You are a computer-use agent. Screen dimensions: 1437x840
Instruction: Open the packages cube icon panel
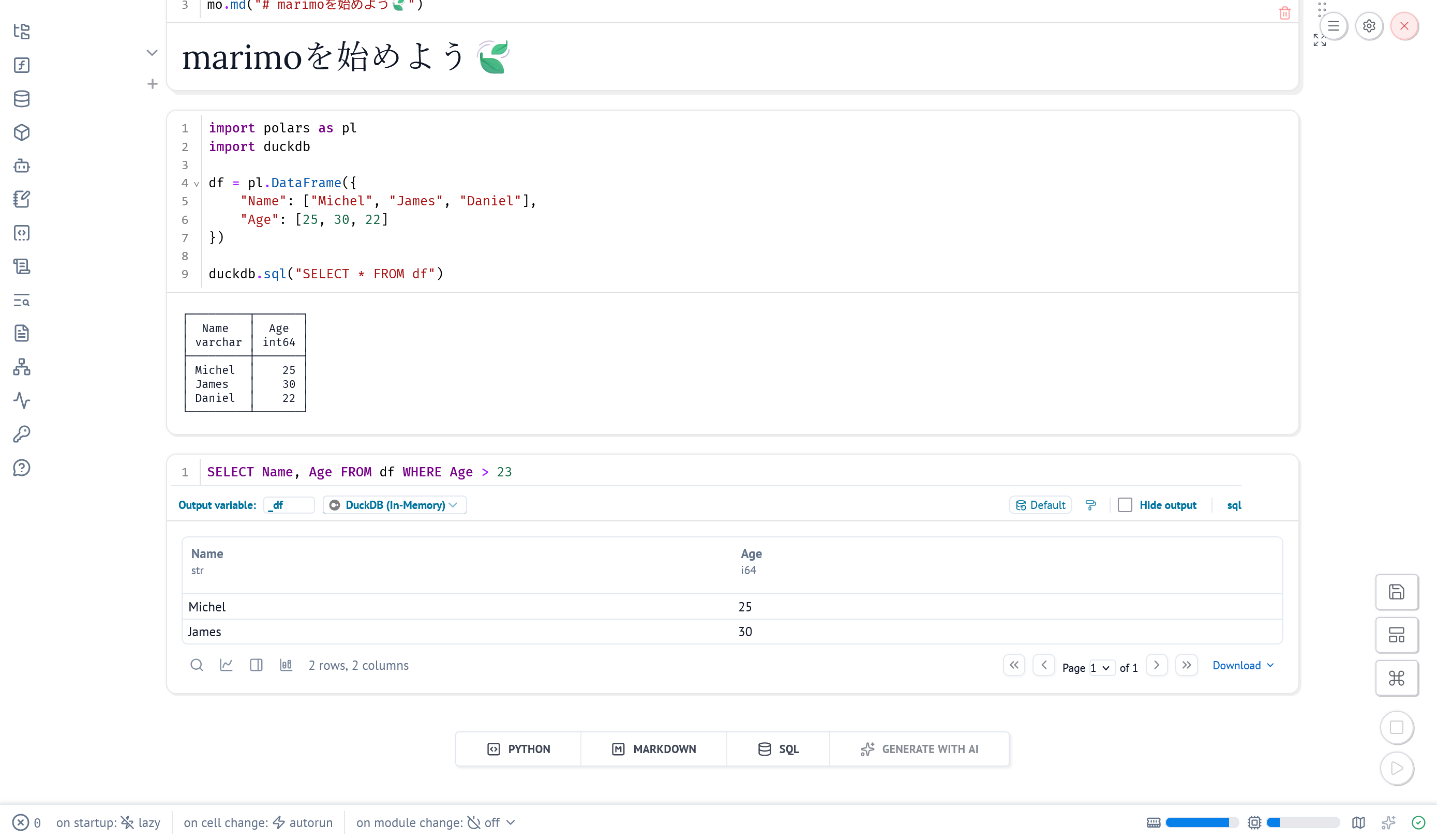coord(22,132)
